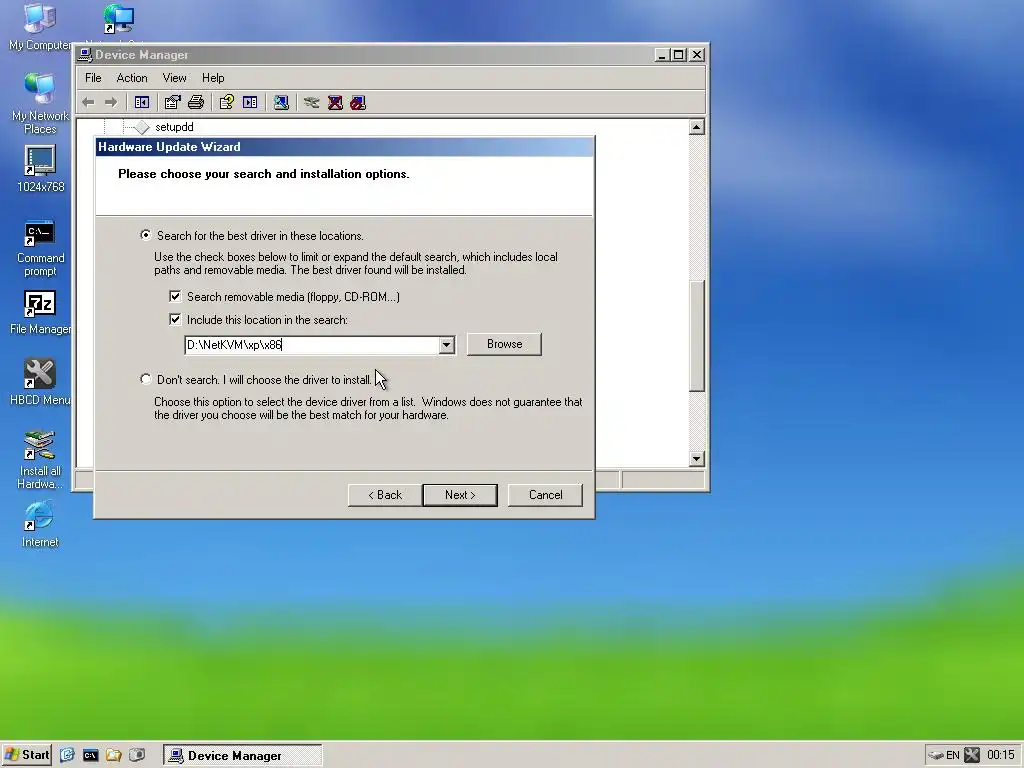Select the Install all Hardware desktop icon
The width and height of the screenshot is (1024, 768).
click(40, 460)
